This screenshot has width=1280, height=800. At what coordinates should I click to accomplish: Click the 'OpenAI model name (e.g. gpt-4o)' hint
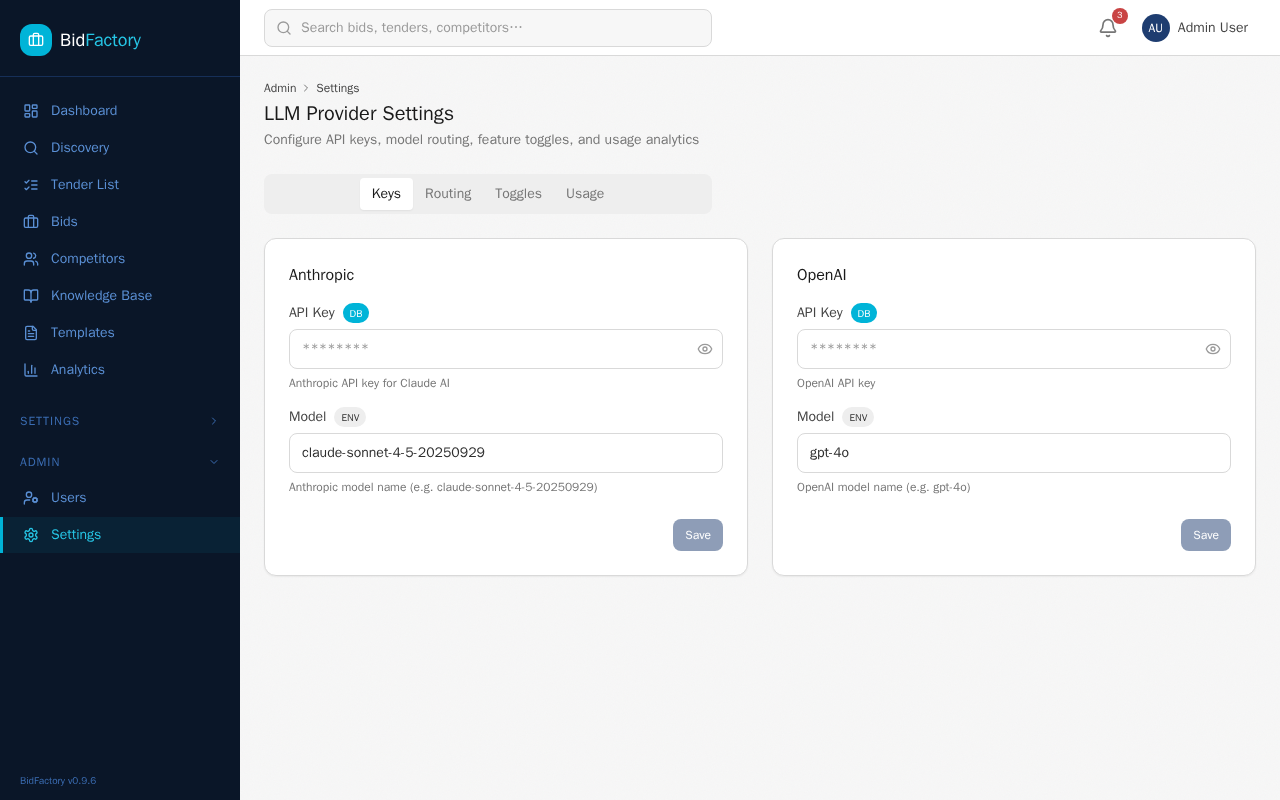coord(883,487)
